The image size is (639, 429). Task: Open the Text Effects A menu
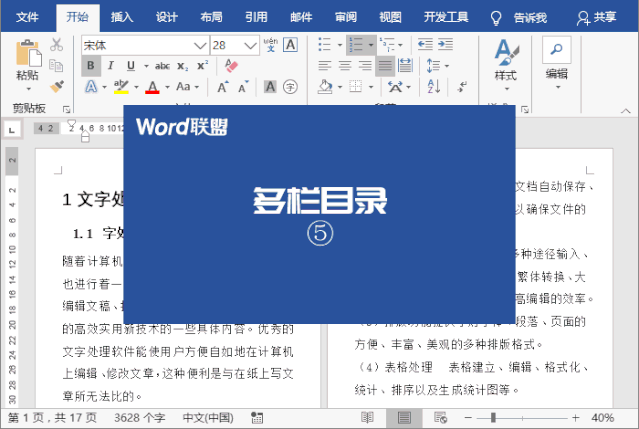(91, 86)
